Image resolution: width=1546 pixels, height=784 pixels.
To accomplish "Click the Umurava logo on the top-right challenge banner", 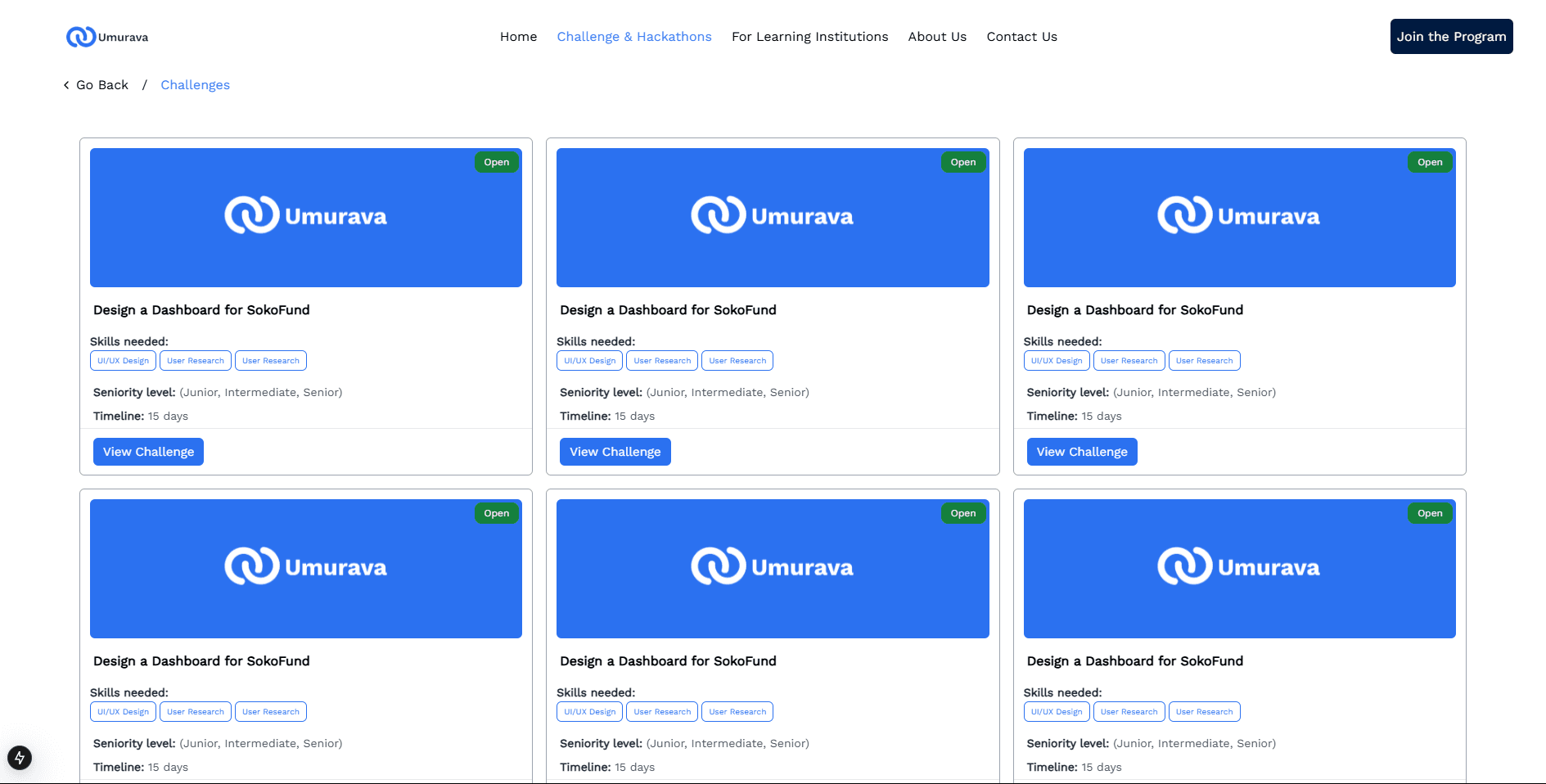I will tap(1238, 215).
